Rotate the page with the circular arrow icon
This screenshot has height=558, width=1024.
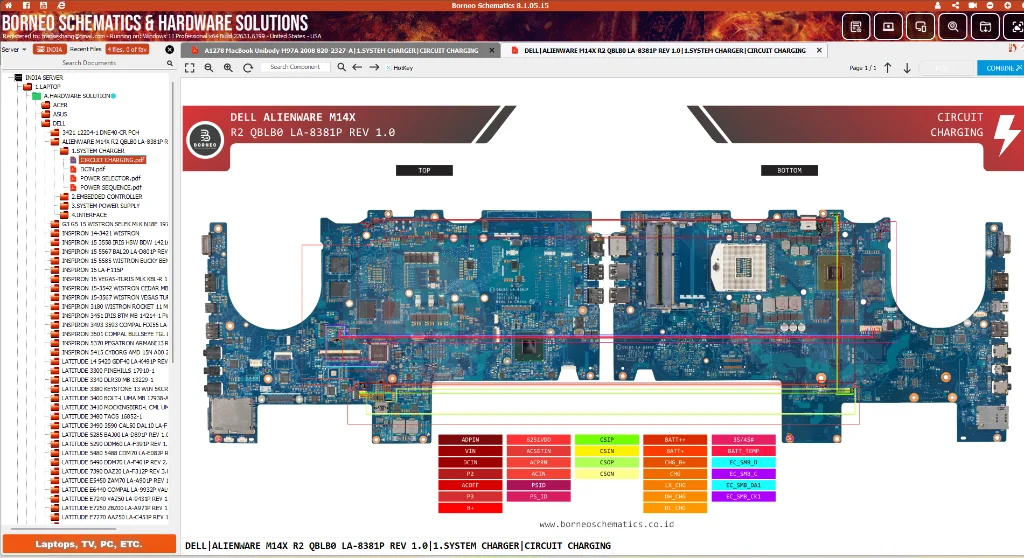[248, 67]
